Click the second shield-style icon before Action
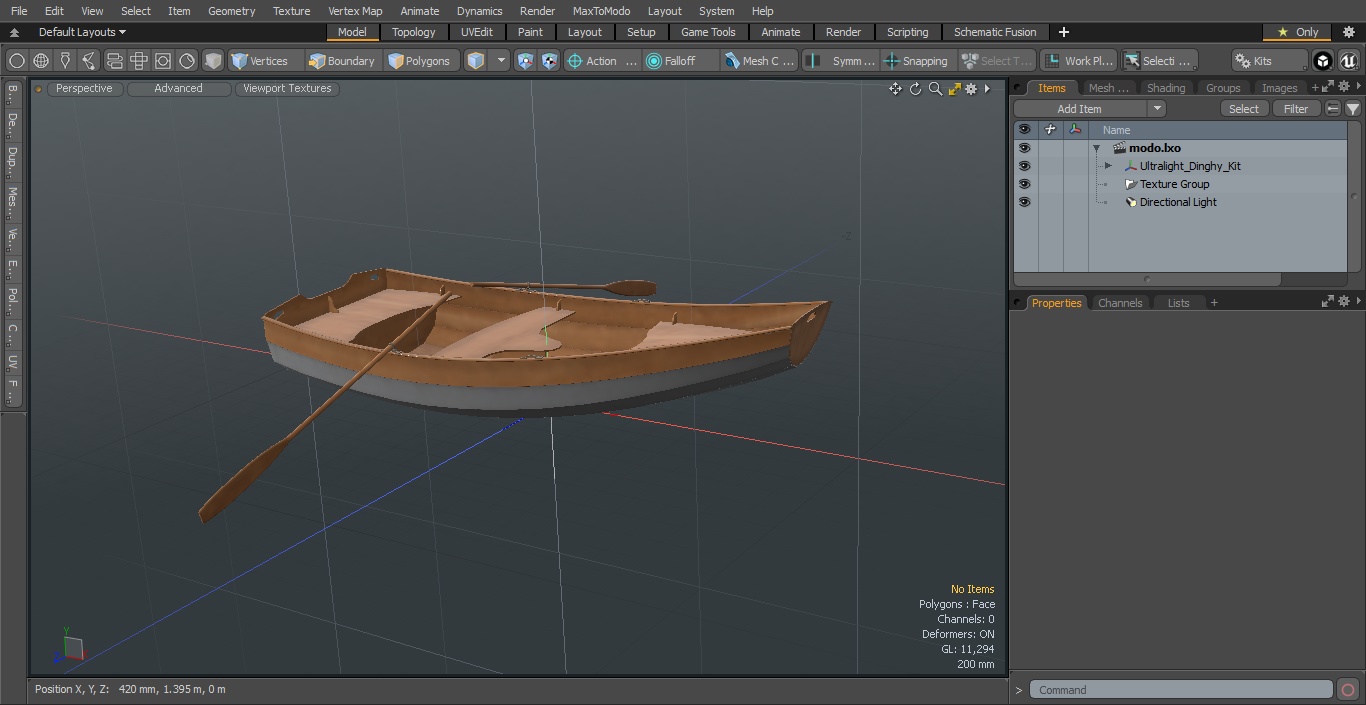Image resolution: width=1366 pixels, height=705 pixels. tap(549, 61)
